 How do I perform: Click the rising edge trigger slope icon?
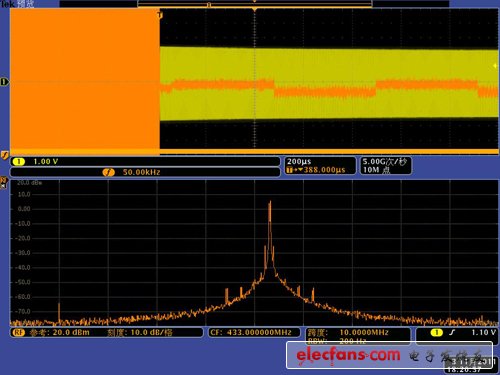452,332
